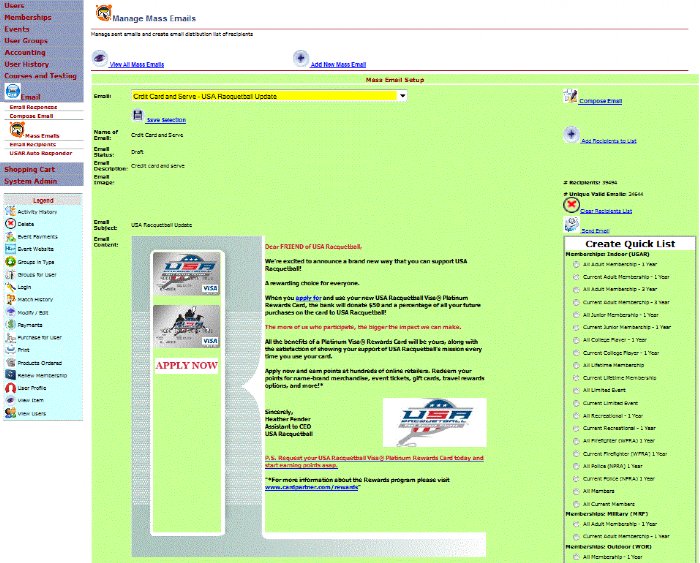Image resolution: width=700 pixels, height=563 pixels.
Task: Click the floppy disk Save Selection icon
Action: [138, 115]
